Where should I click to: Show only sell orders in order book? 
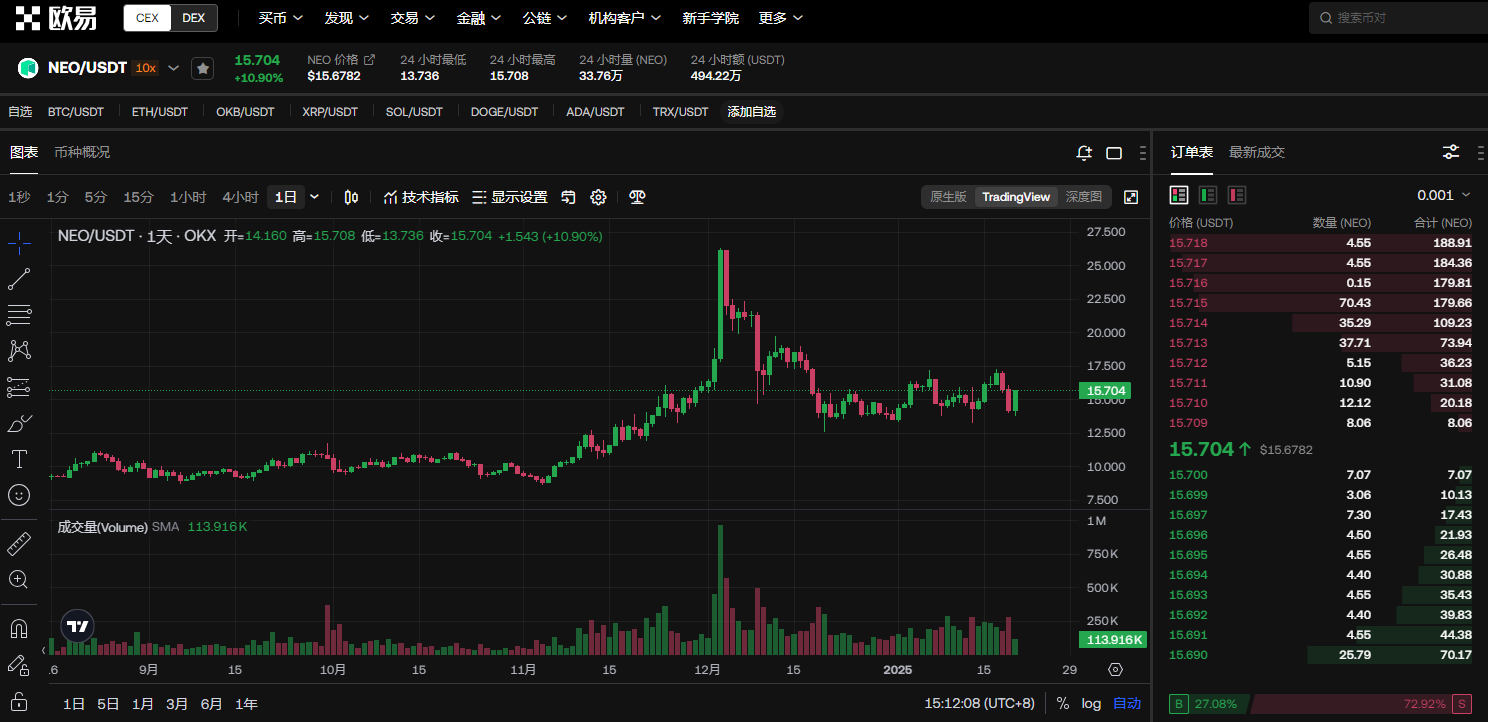[1237, 195]
